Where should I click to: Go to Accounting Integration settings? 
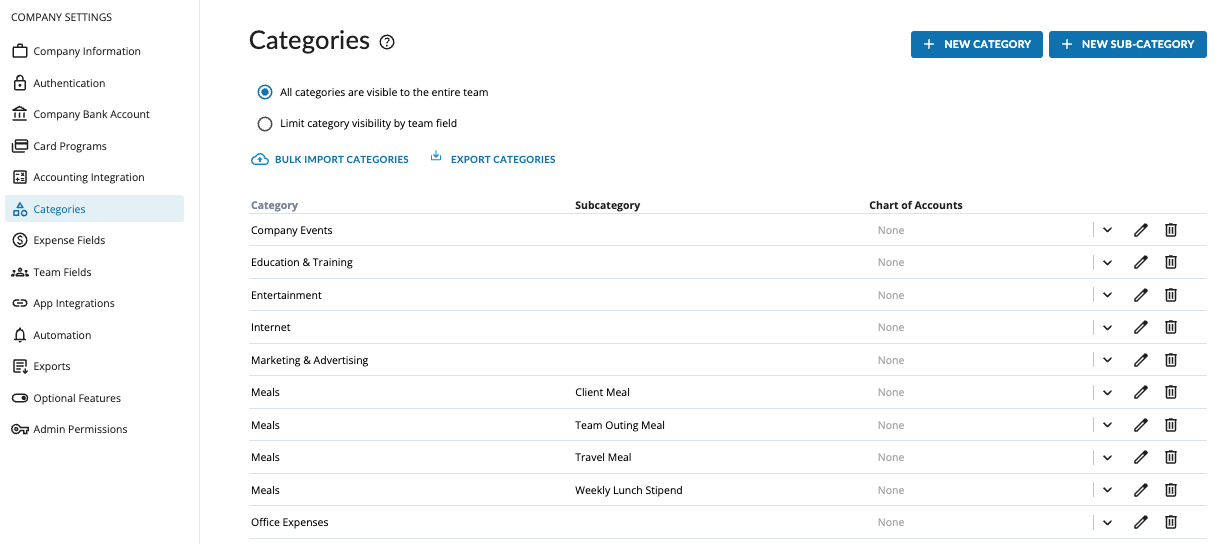pyautogui.click(x=88, y=177)
